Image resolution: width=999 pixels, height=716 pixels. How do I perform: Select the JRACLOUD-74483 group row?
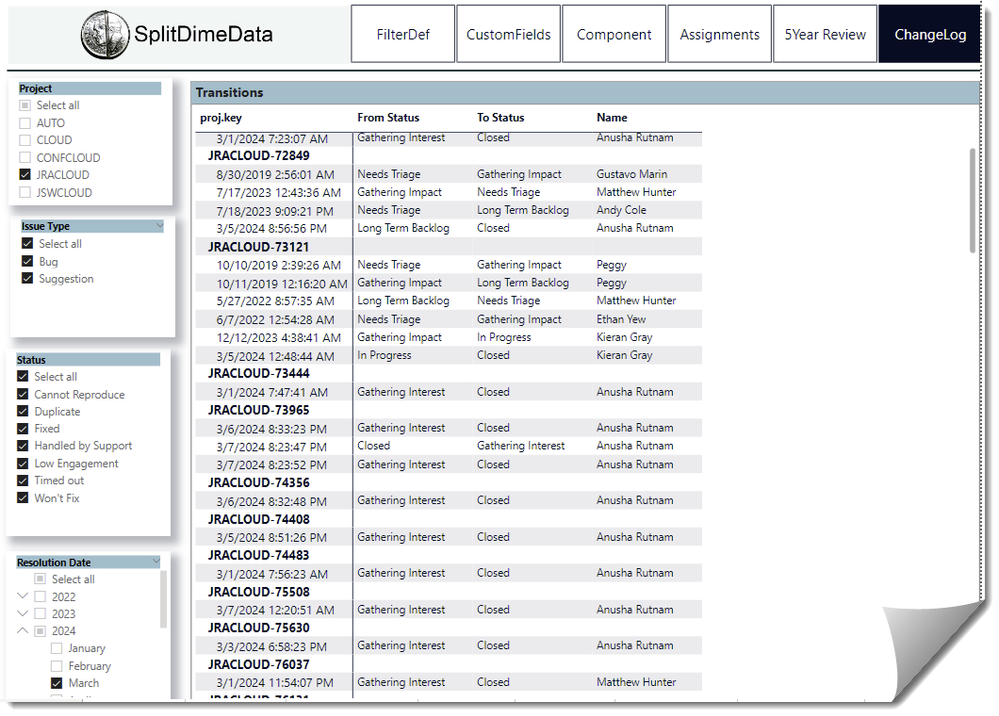pyautogui.click(x=449, y=555)
